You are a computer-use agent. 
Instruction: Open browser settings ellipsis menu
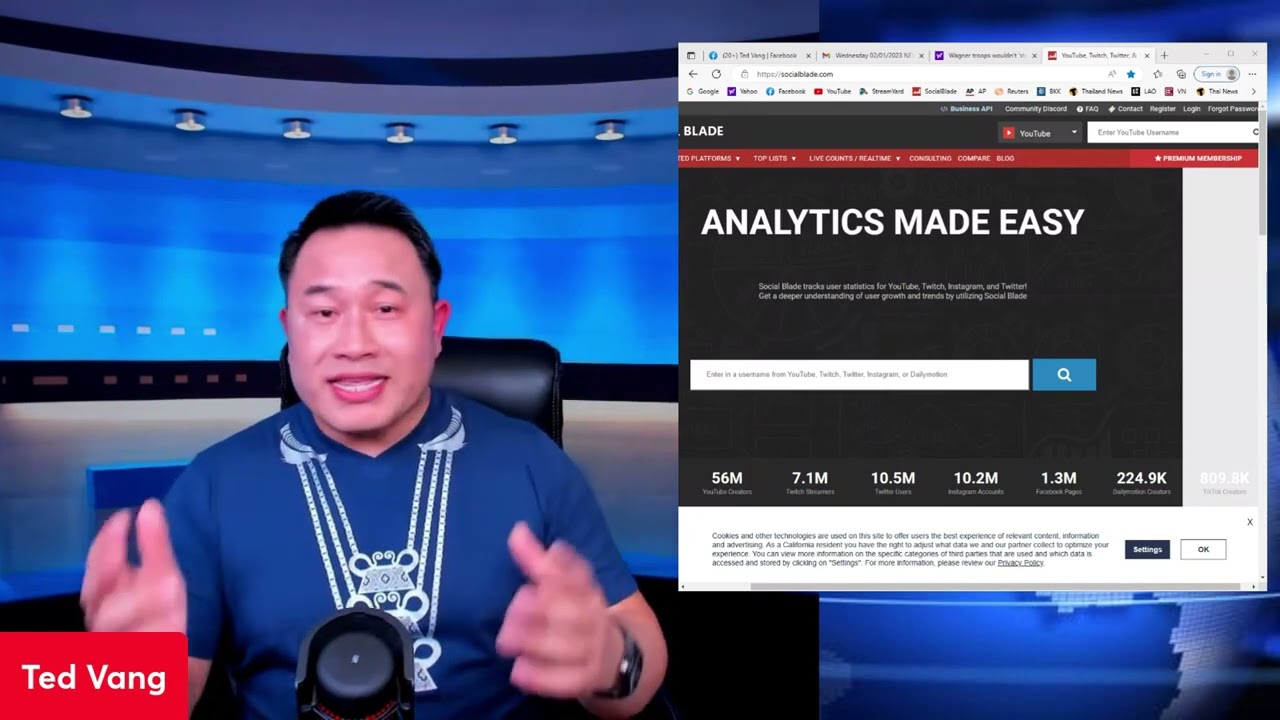click(1252, 74)
